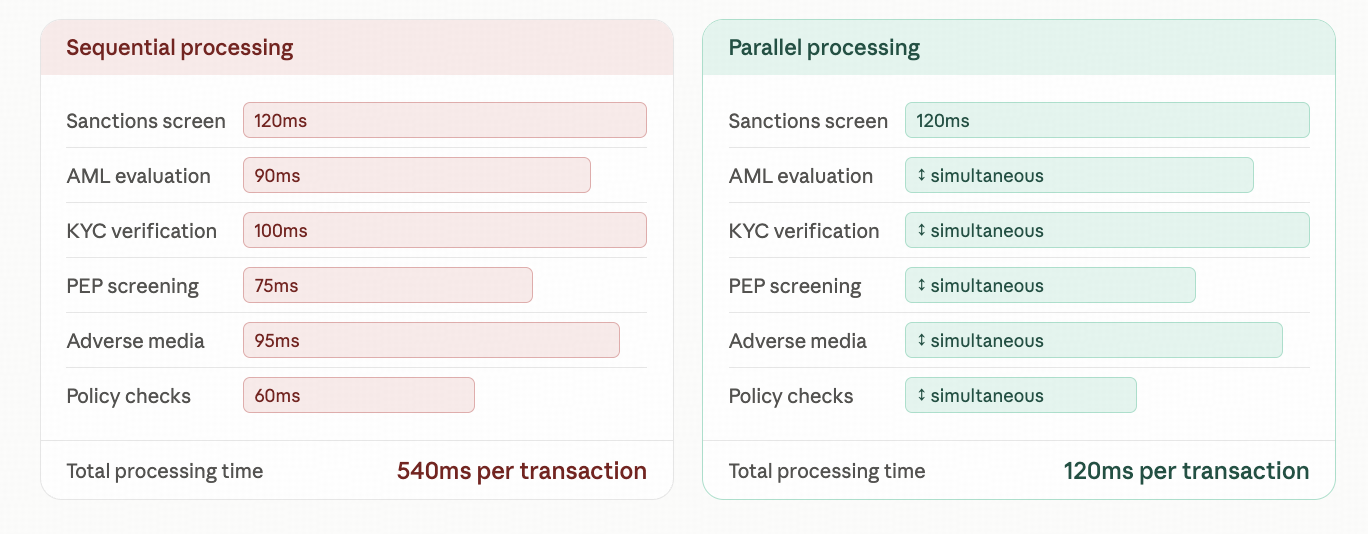Image resolution: width=1368 pixels, height=534 pixels.
Task: Click the simultaneous arrow icon for KYC verification
Action: (x=921, y=231)
